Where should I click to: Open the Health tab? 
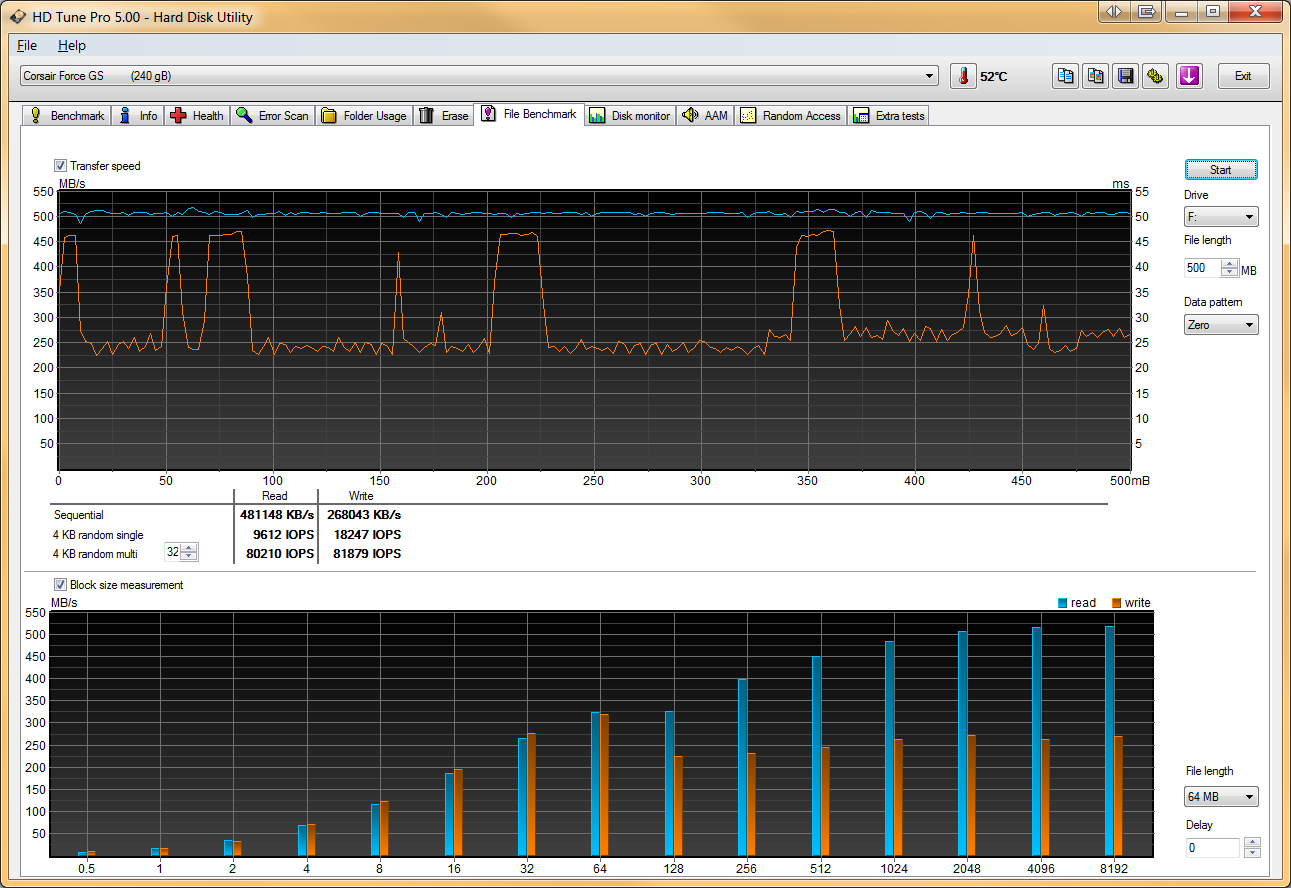click(198, 116)
